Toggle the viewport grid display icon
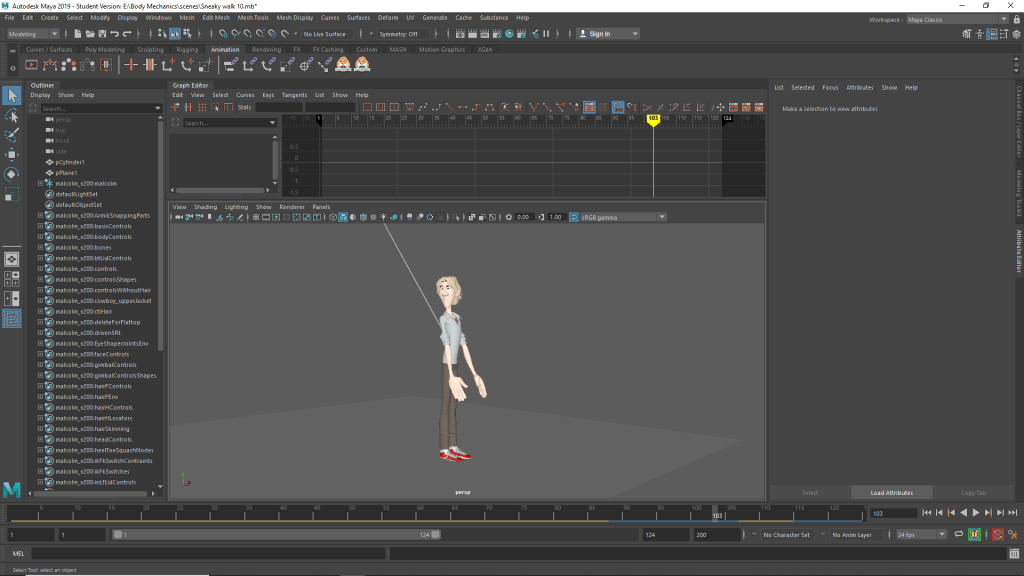Screen dimensions: 1024x576 (256, 217)
